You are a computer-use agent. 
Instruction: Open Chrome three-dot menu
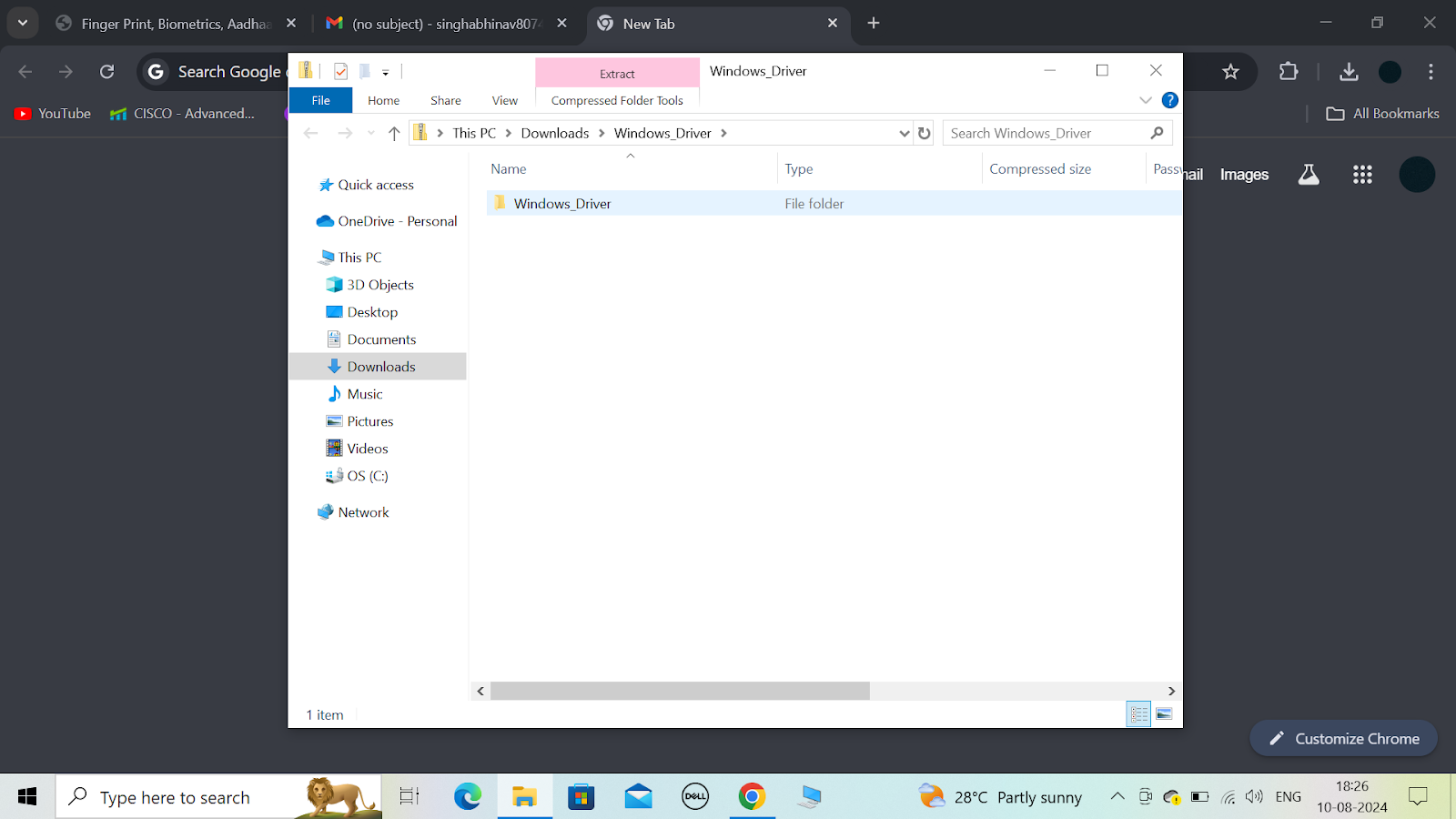1431,72
